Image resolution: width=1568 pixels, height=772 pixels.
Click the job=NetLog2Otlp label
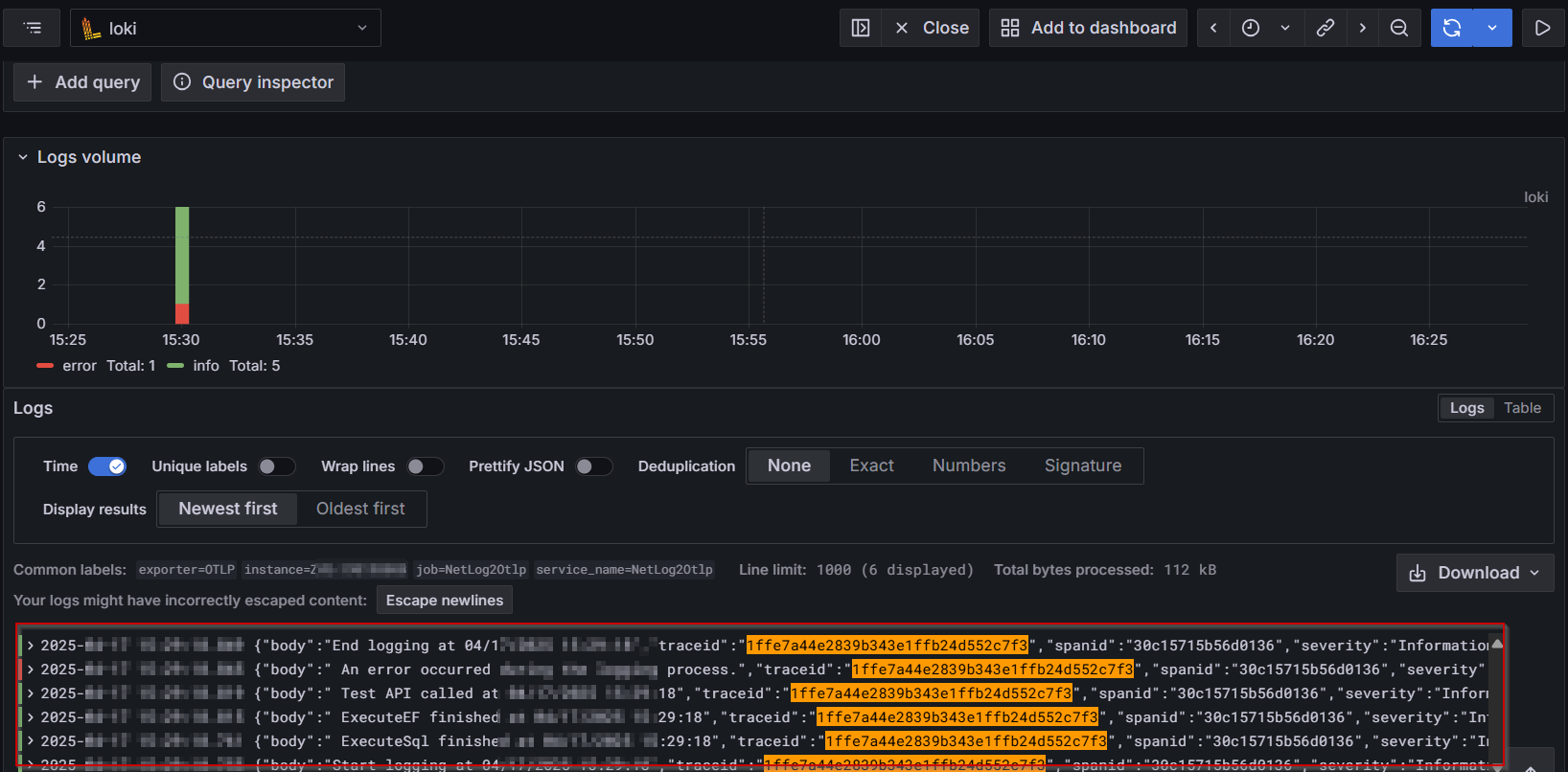tap(472, 570)
